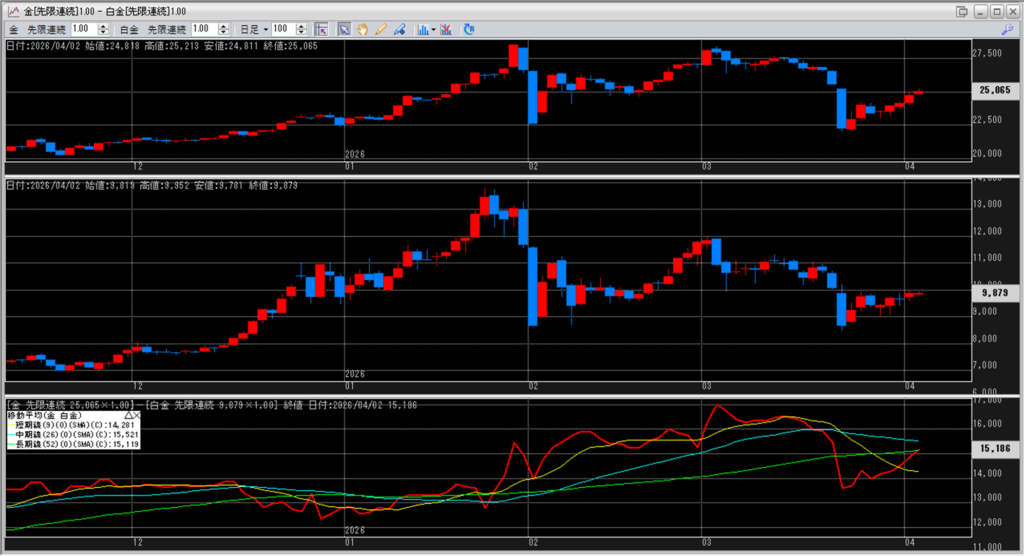Select the arrow pointer tool

(x=344, y=29)
